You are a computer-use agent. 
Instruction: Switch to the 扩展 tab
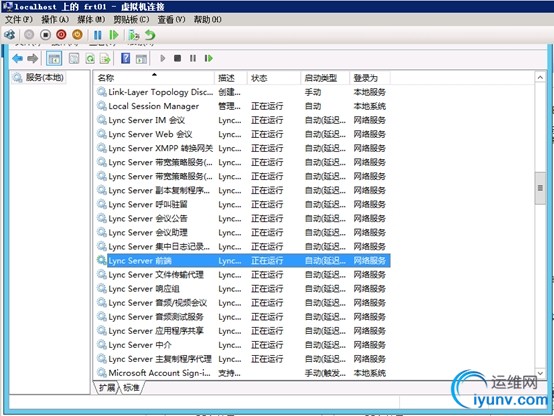[107, 388]
